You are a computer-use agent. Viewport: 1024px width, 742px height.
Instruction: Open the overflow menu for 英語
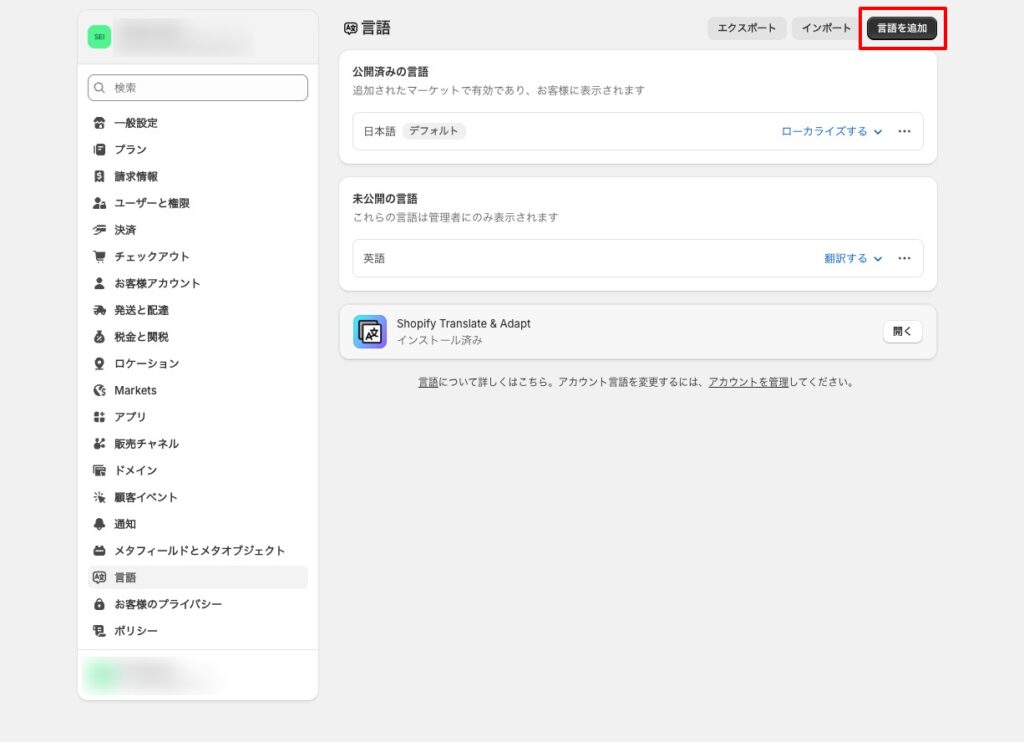904,258
